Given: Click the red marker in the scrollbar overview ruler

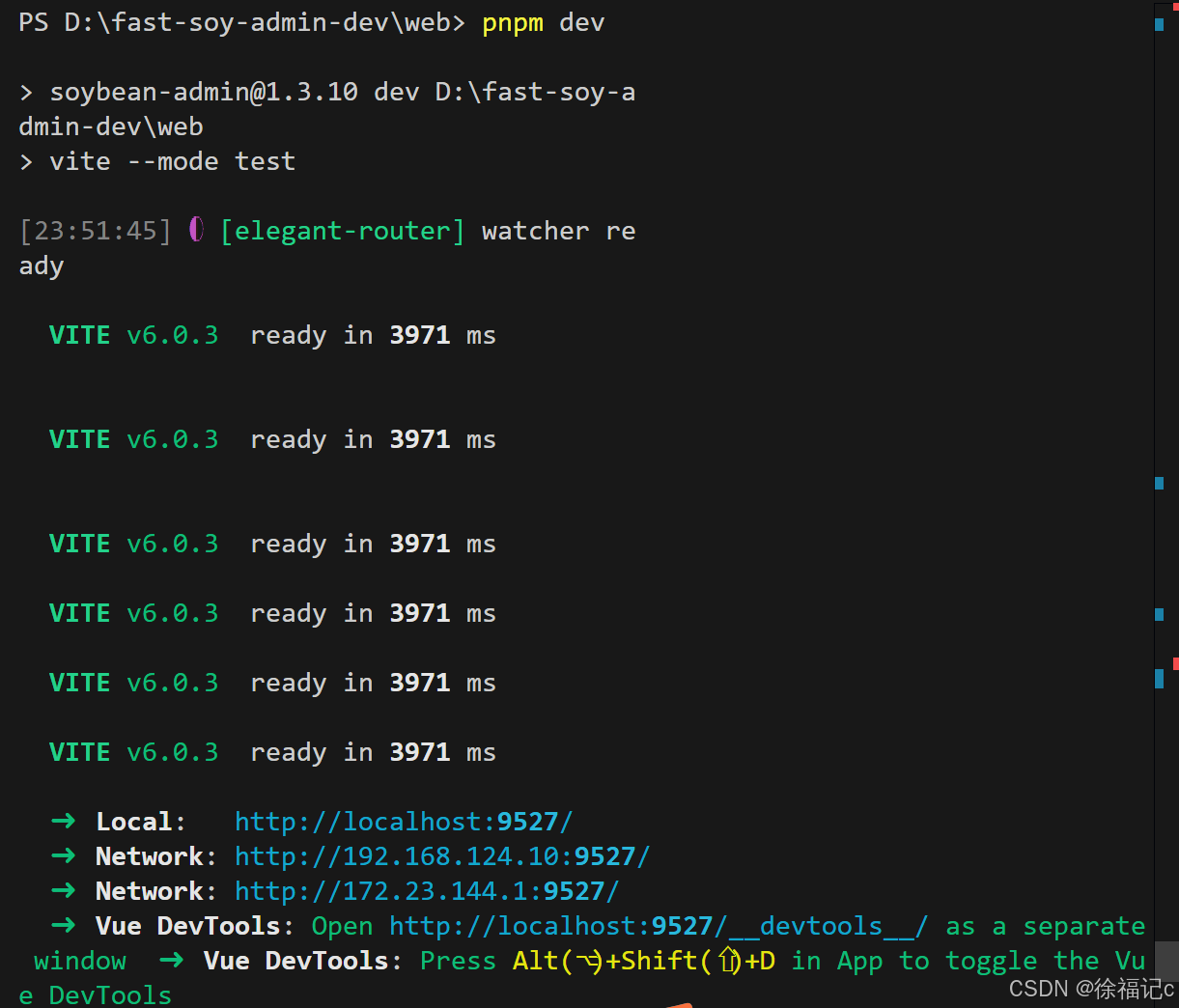Looking at the screenshot, I should point(1176,663).
